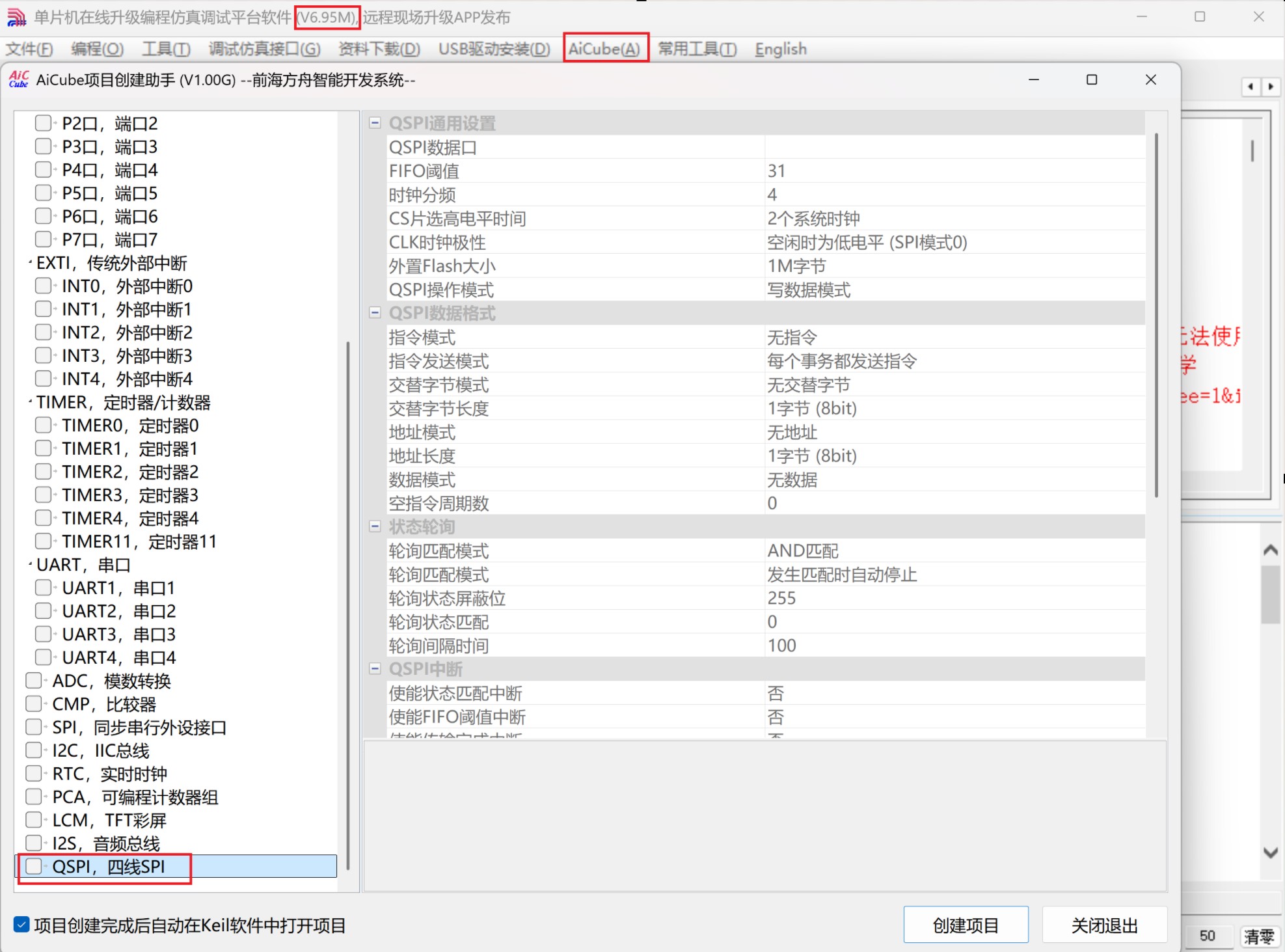Click scroll-down chevron in main window
Viewport: 1285px width, 952px height.
(1271, 852)
